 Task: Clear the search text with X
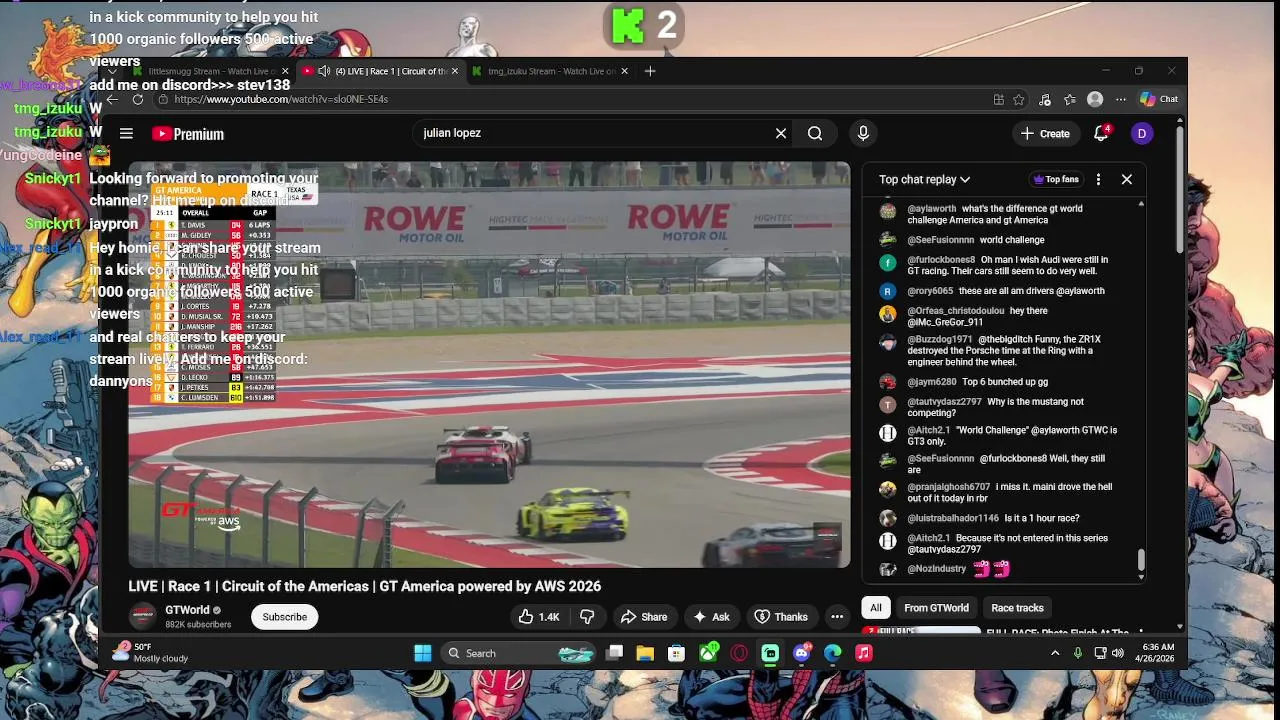coord(781,133)
